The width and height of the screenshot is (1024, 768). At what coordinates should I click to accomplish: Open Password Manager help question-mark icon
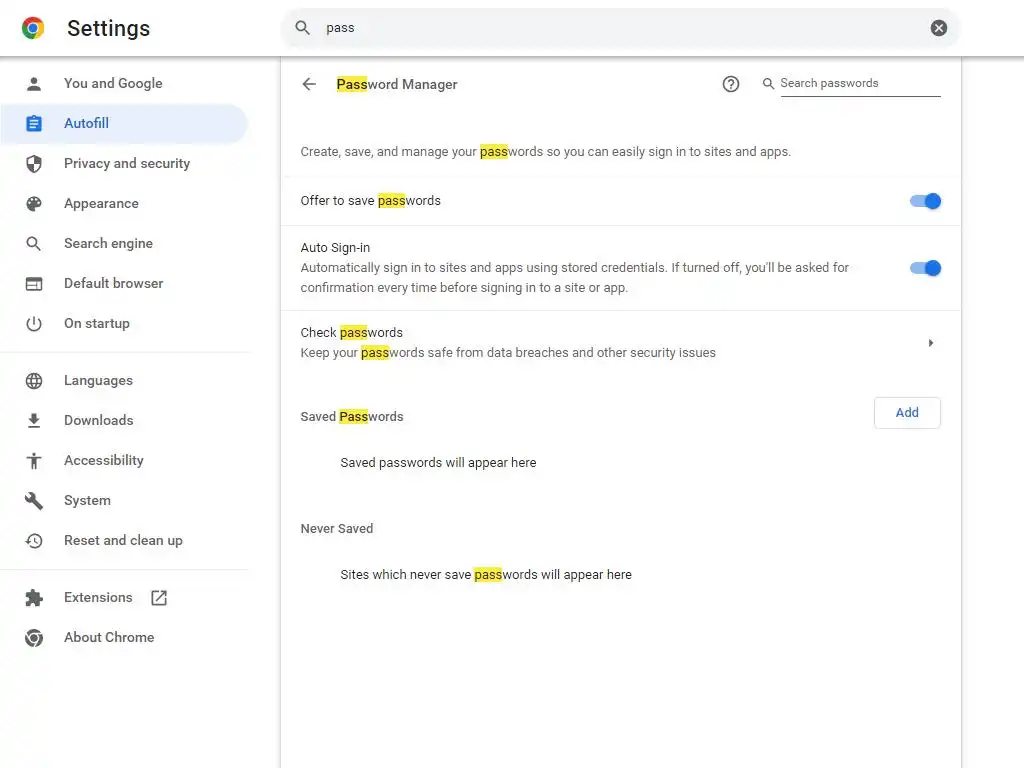(731, 84)
